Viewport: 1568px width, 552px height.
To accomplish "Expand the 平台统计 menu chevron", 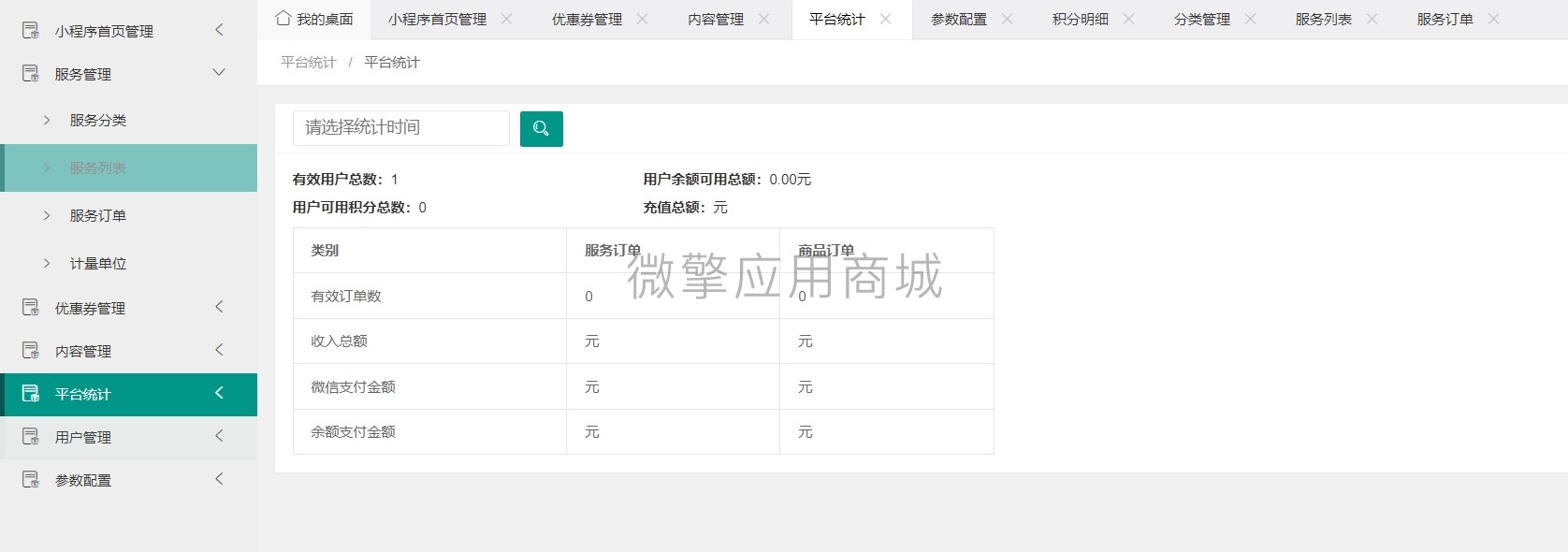I will point(219,393).
